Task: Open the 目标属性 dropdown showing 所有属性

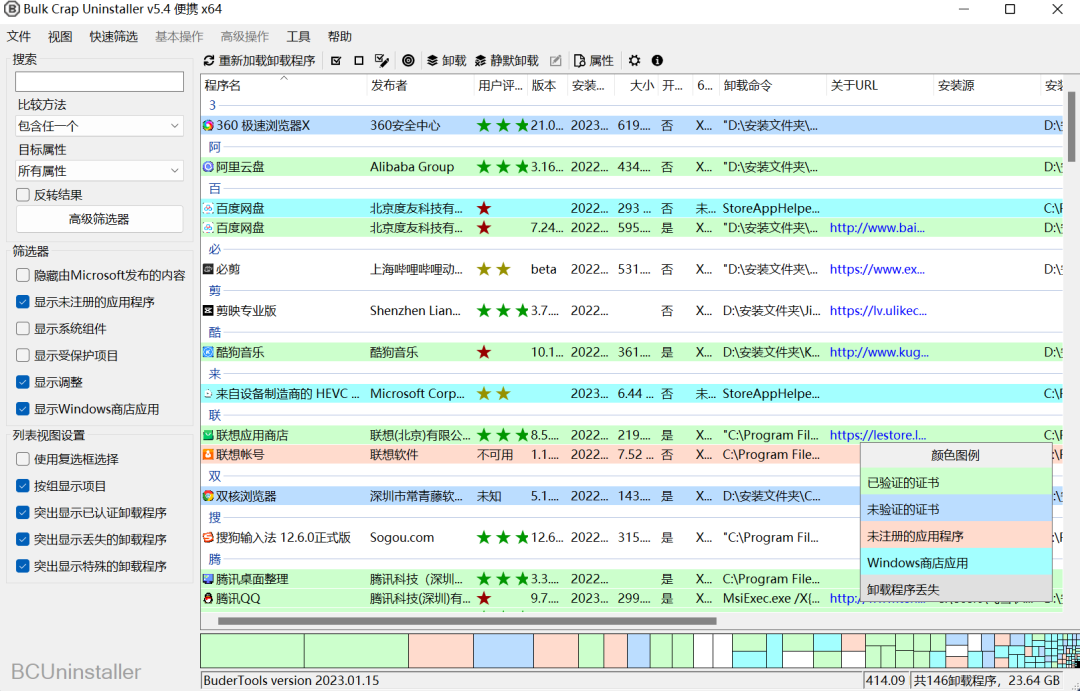Action: point(99,171)
